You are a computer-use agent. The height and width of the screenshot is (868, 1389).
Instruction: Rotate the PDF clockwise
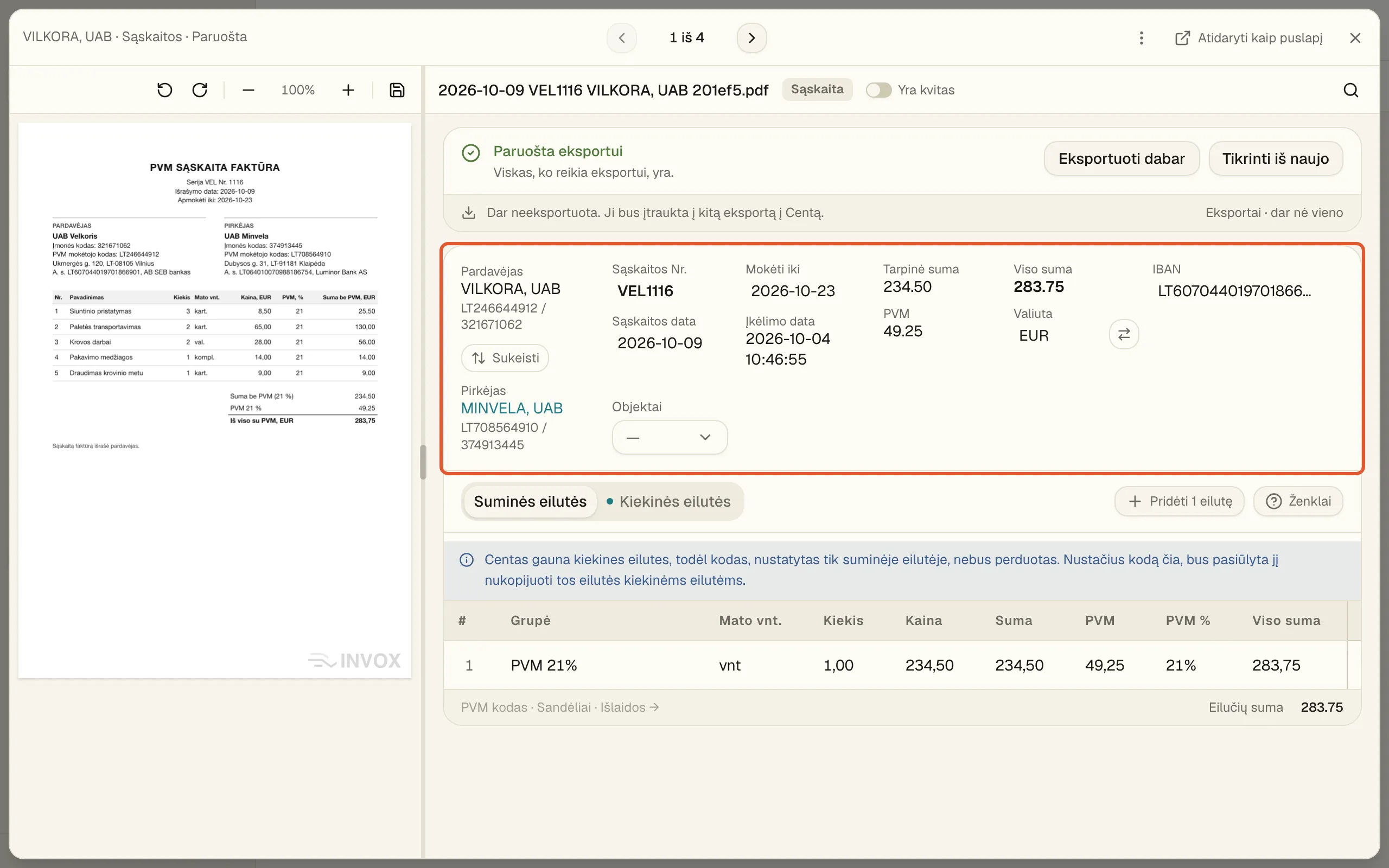pyautogui.click(x=200, y=90)
